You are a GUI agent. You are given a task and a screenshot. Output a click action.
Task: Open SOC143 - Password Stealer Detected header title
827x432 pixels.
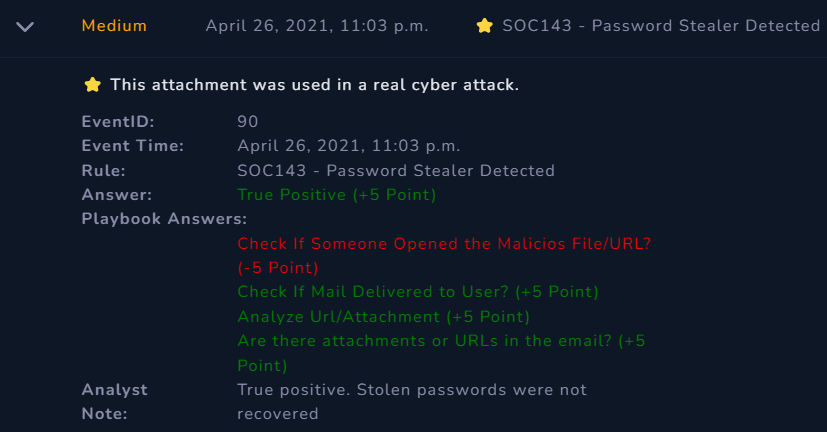661,26
